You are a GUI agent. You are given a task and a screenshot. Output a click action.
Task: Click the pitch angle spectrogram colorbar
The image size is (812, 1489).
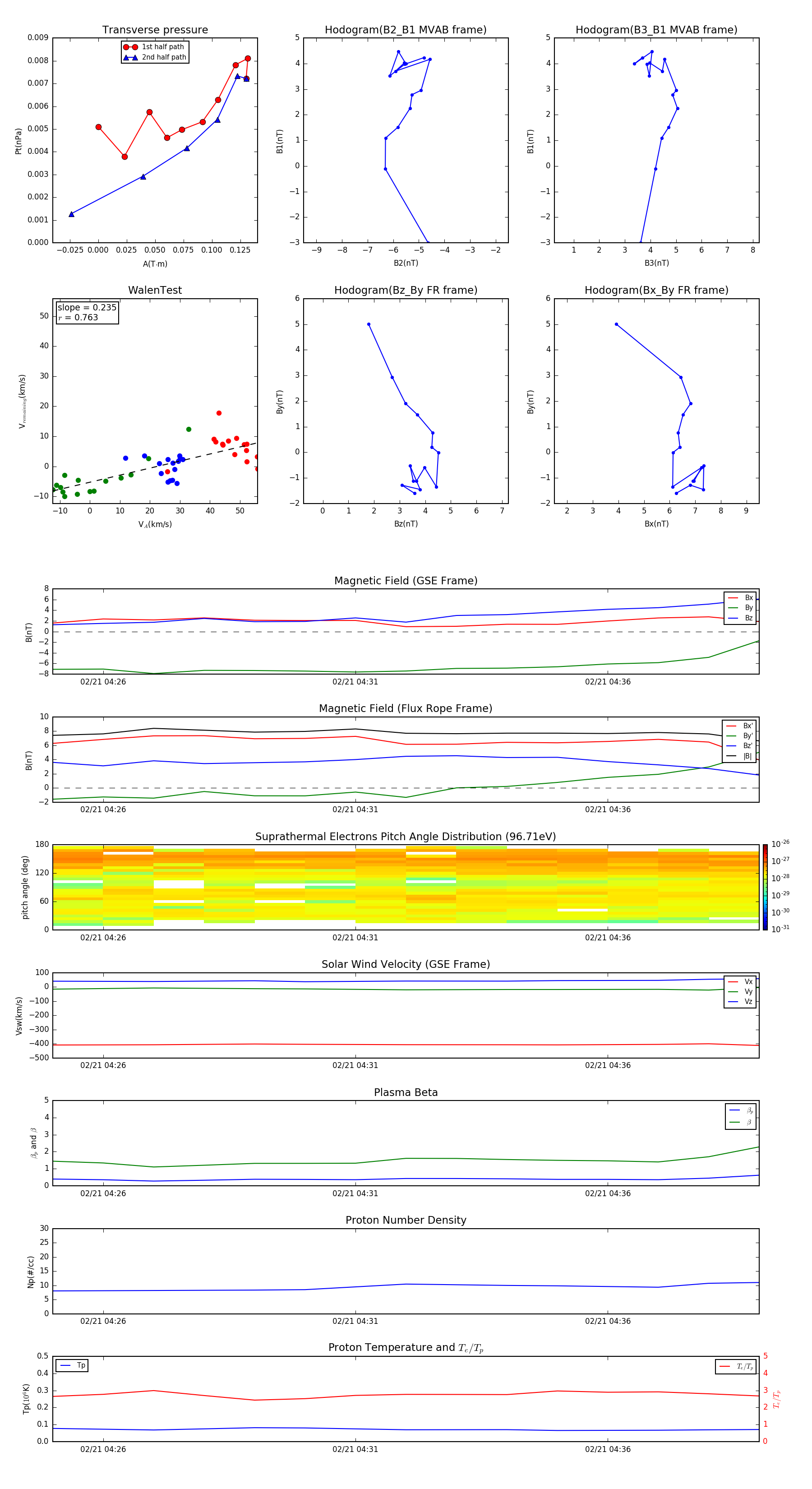(x=765, y=887)
